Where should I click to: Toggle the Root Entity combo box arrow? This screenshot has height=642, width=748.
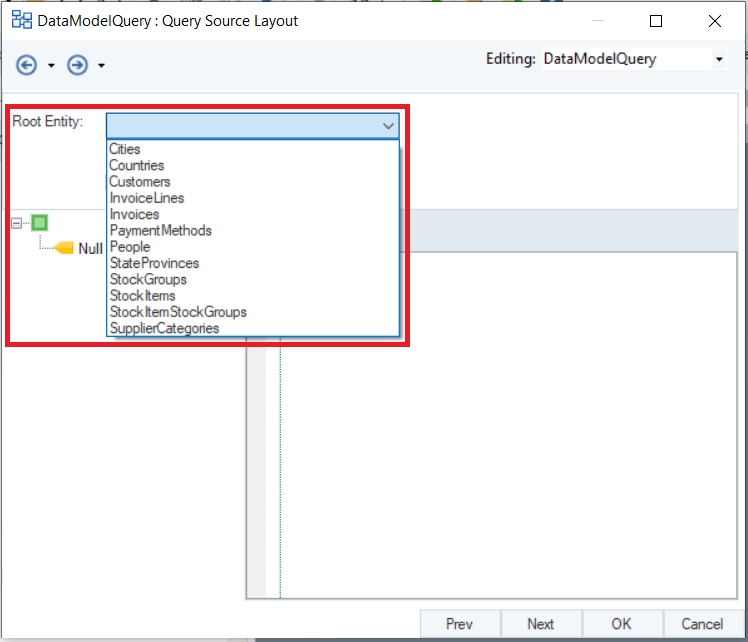tap(388, 126)
